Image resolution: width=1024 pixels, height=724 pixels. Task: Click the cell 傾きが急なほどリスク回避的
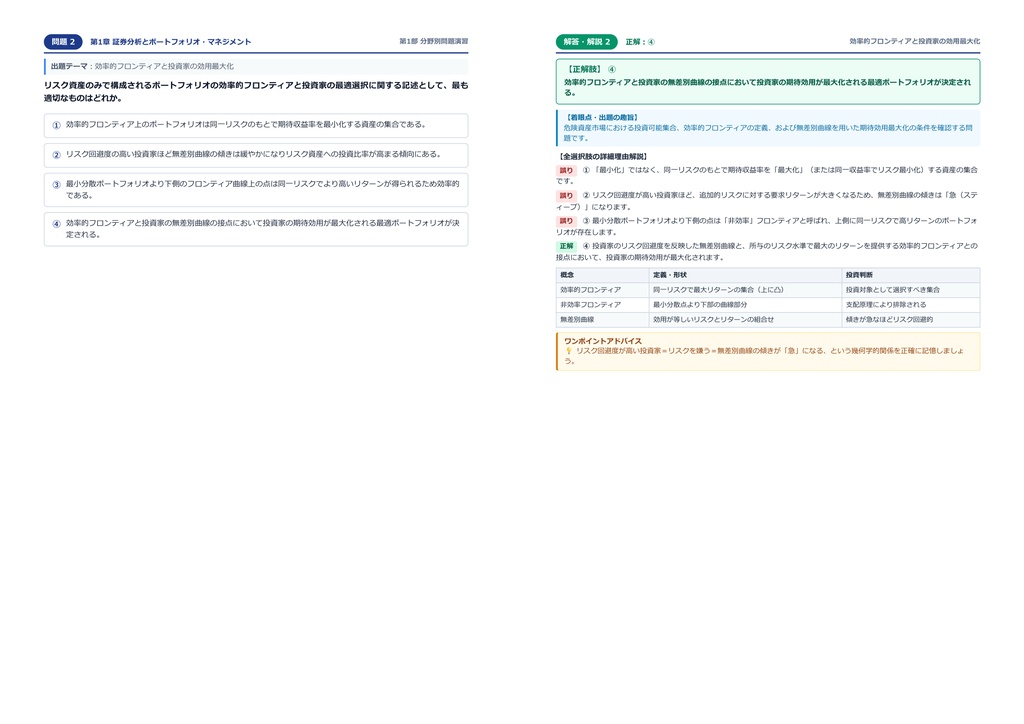click(911, 320)
